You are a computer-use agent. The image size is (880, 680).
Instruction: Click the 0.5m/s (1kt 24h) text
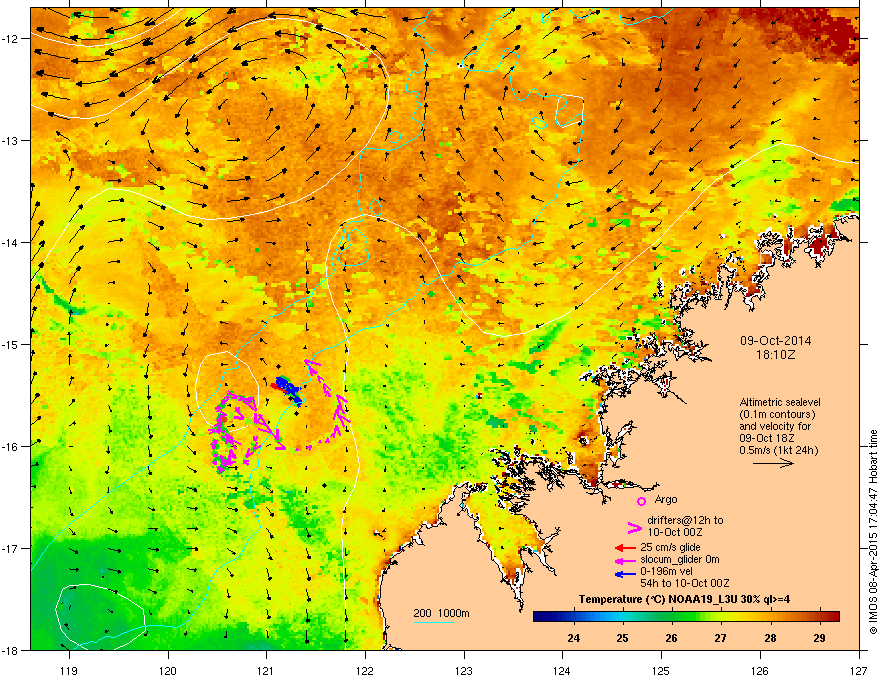(x=778, y=450)
